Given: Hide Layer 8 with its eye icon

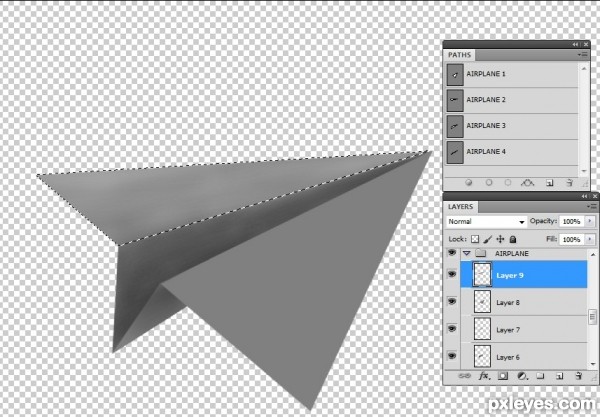Looking at the screenshot, I should (x=452, y=301).
